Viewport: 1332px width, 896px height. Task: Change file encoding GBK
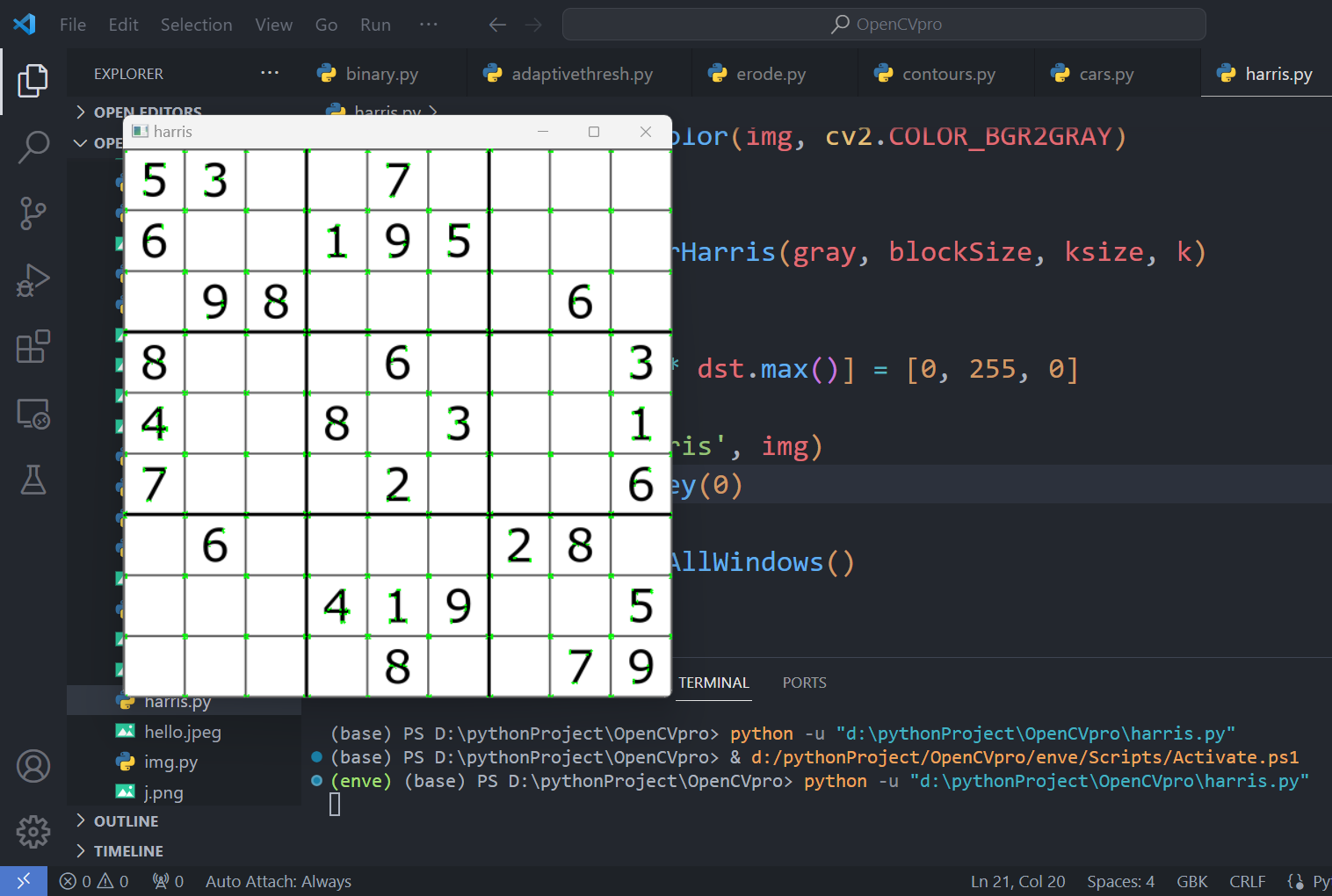coord(1192,881)
